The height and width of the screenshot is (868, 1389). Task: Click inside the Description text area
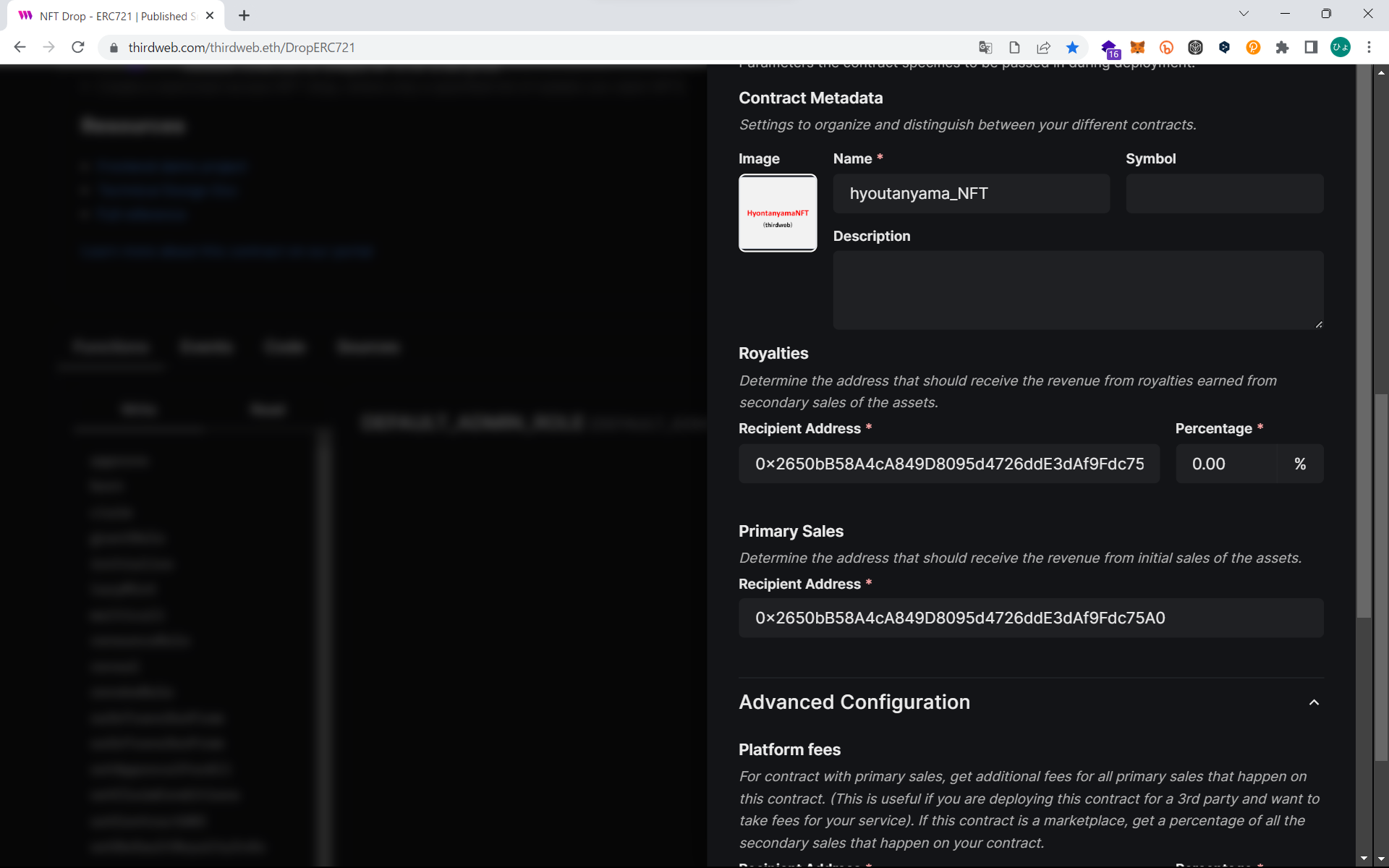click(1078, 290)
